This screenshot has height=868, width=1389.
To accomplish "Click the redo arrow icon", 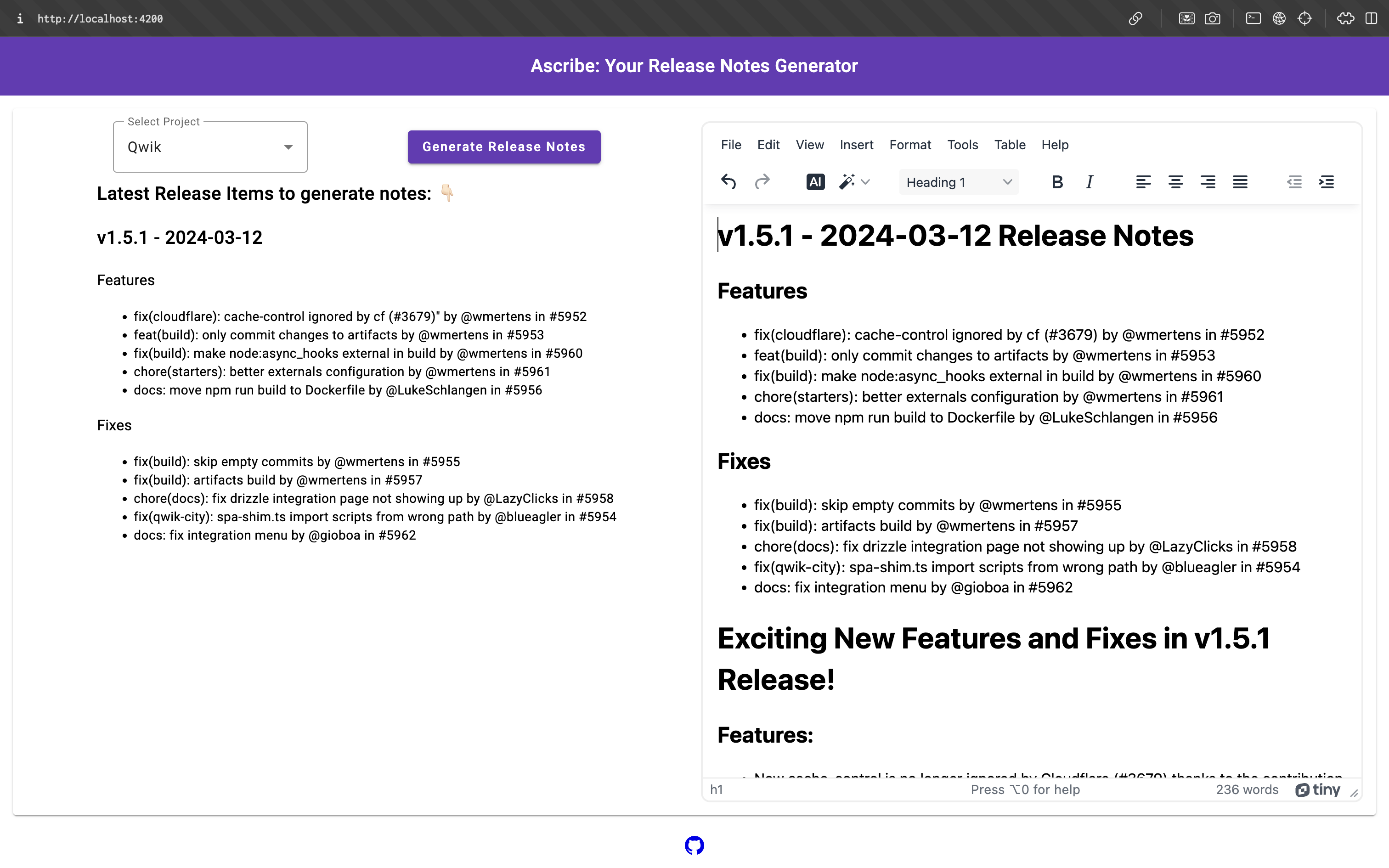I will [762, 182].
